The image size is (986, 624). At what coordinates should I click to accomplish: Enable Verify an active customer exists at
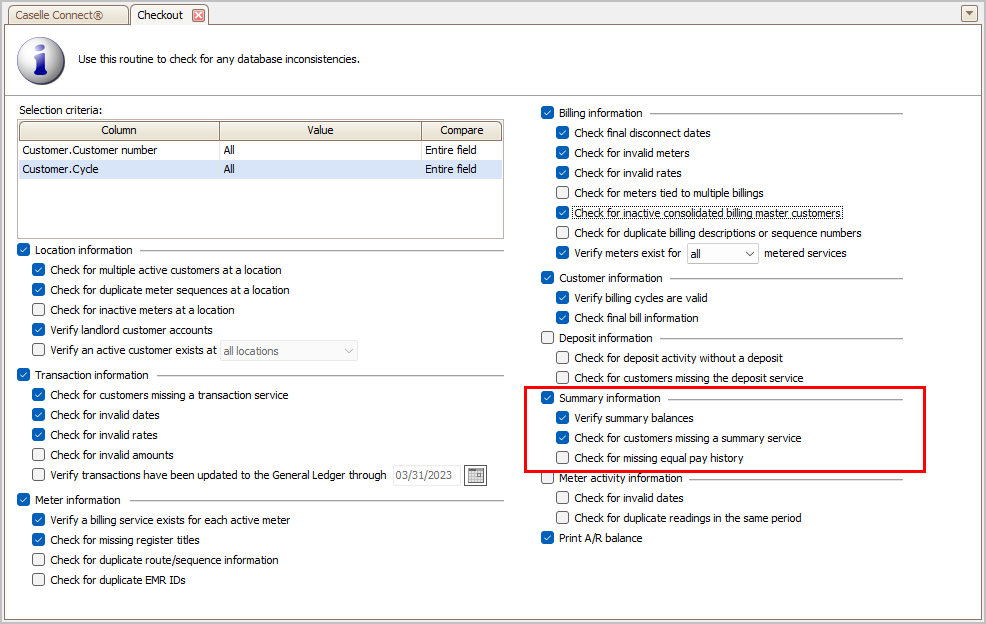click(39, 350)
